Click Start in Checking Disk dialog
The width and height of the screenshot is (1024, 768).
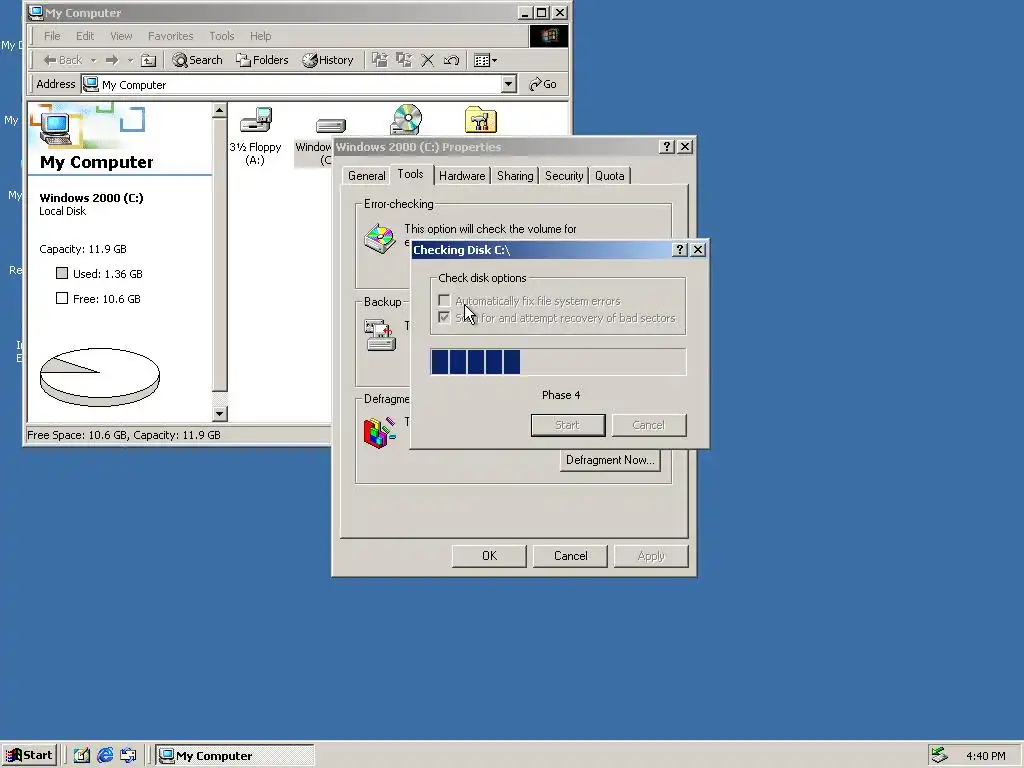click(x=568, y=425)
